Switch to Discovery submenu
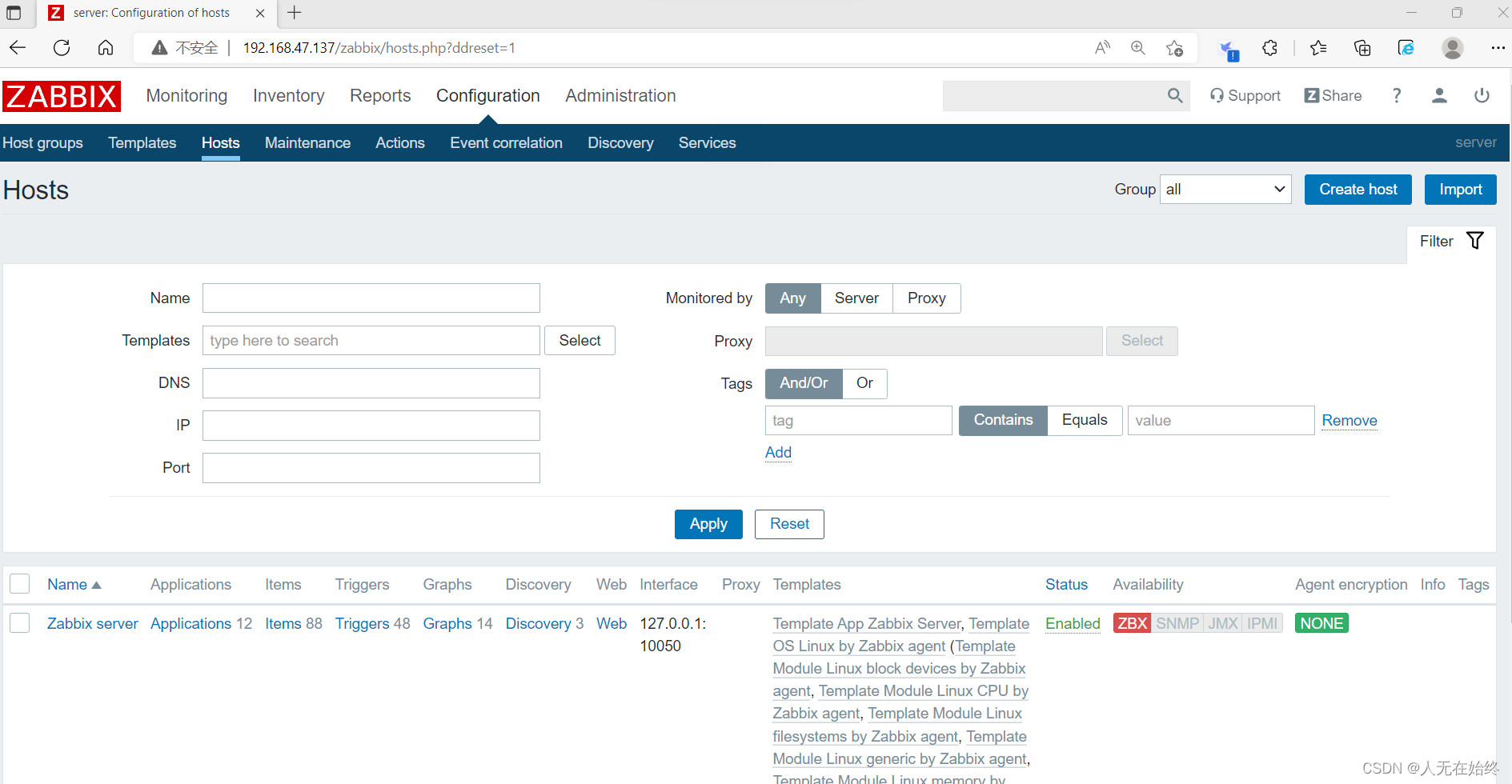The image size is (1512, 784). pyautogui.click(x=620, y=143)
